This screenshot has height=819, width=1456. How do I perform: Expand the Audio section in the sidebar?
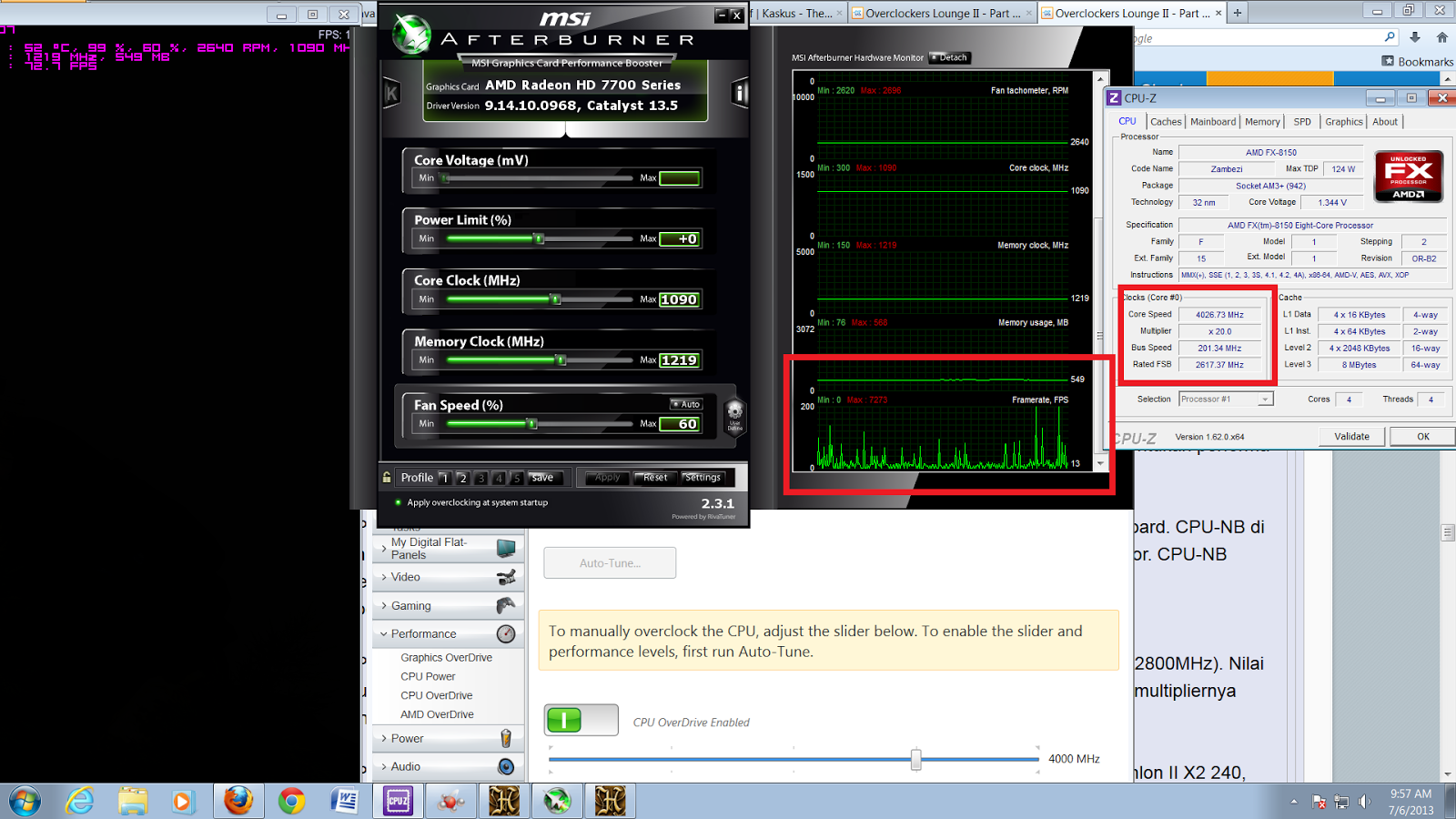pyautogui.click(x=384, y=766)
